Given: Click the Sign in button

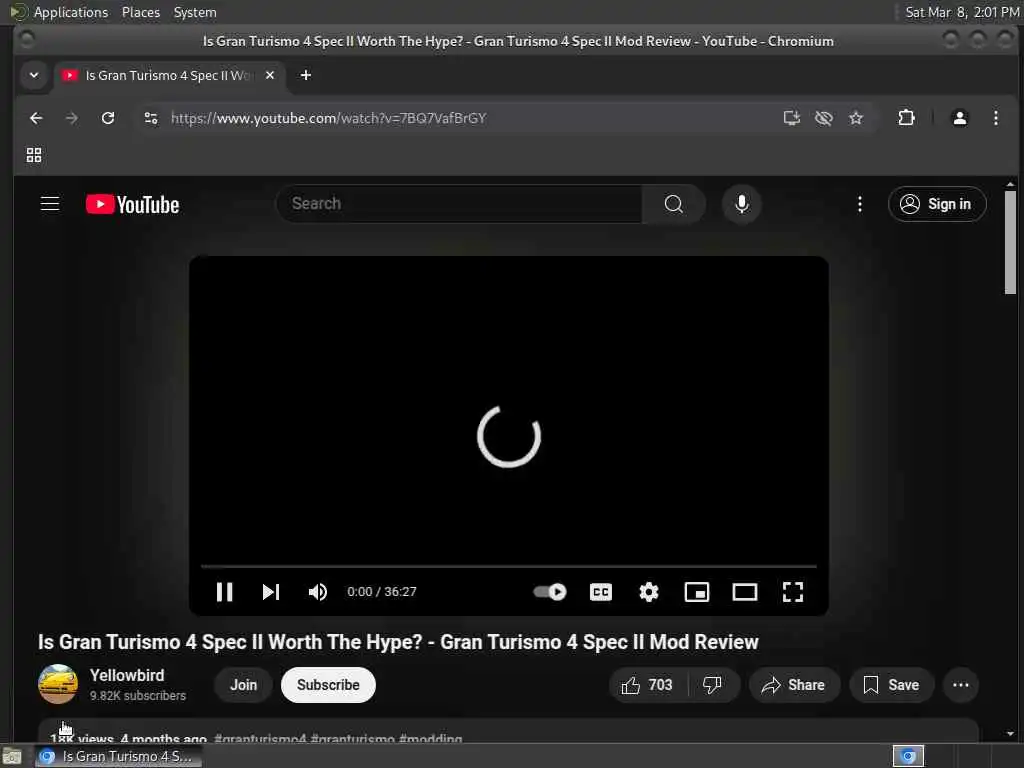Looking at the screenshot, I should [937, 204].
